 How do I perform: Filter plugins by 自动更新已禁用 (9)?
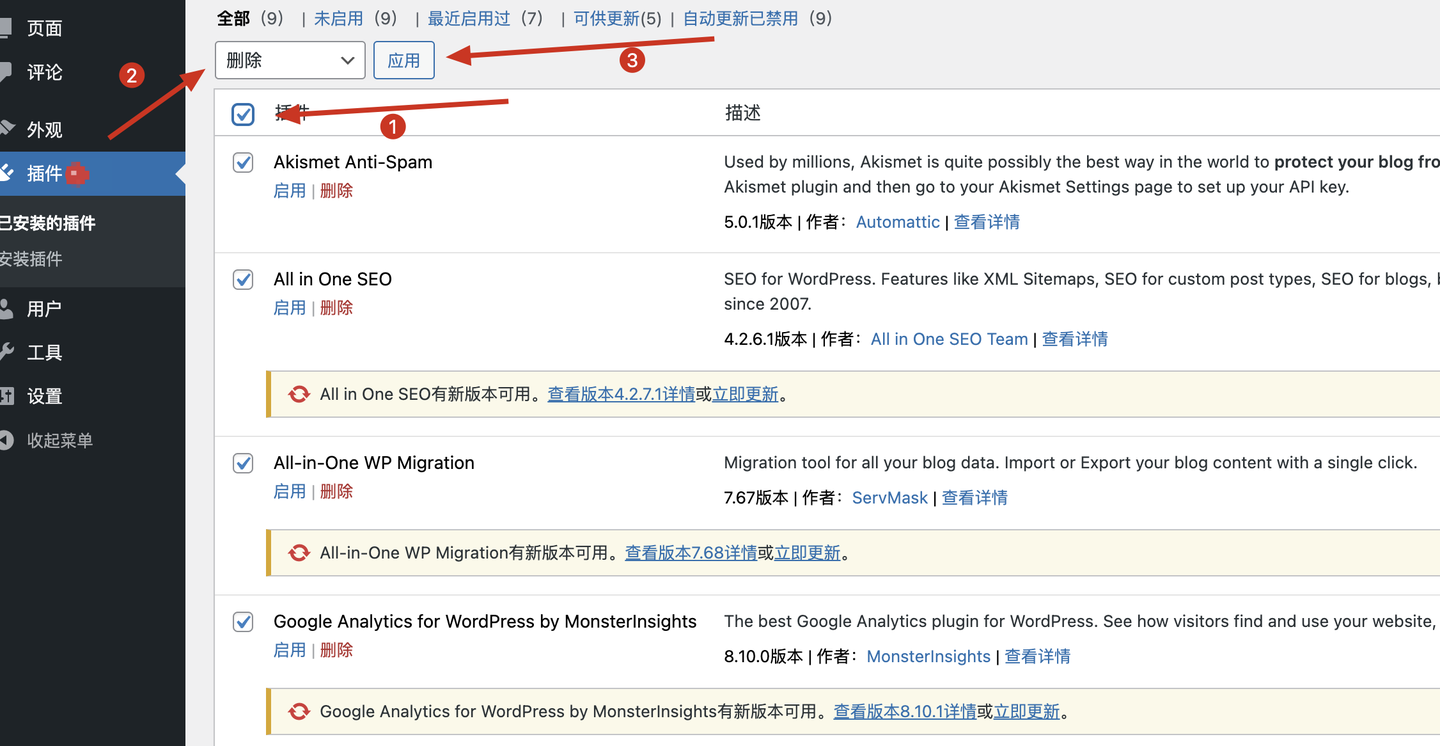click(x=758, y=18)
